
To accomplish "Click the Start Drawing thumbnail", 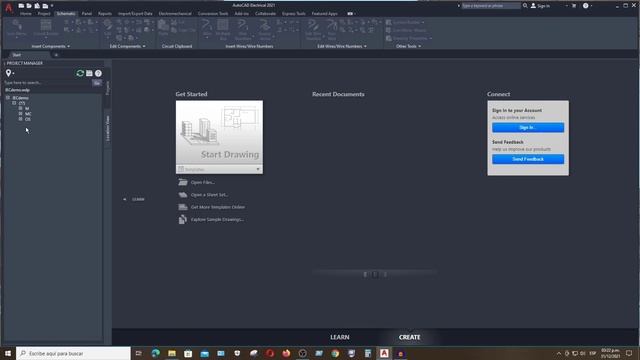I will pyautogui.click(x=219, y=133).
